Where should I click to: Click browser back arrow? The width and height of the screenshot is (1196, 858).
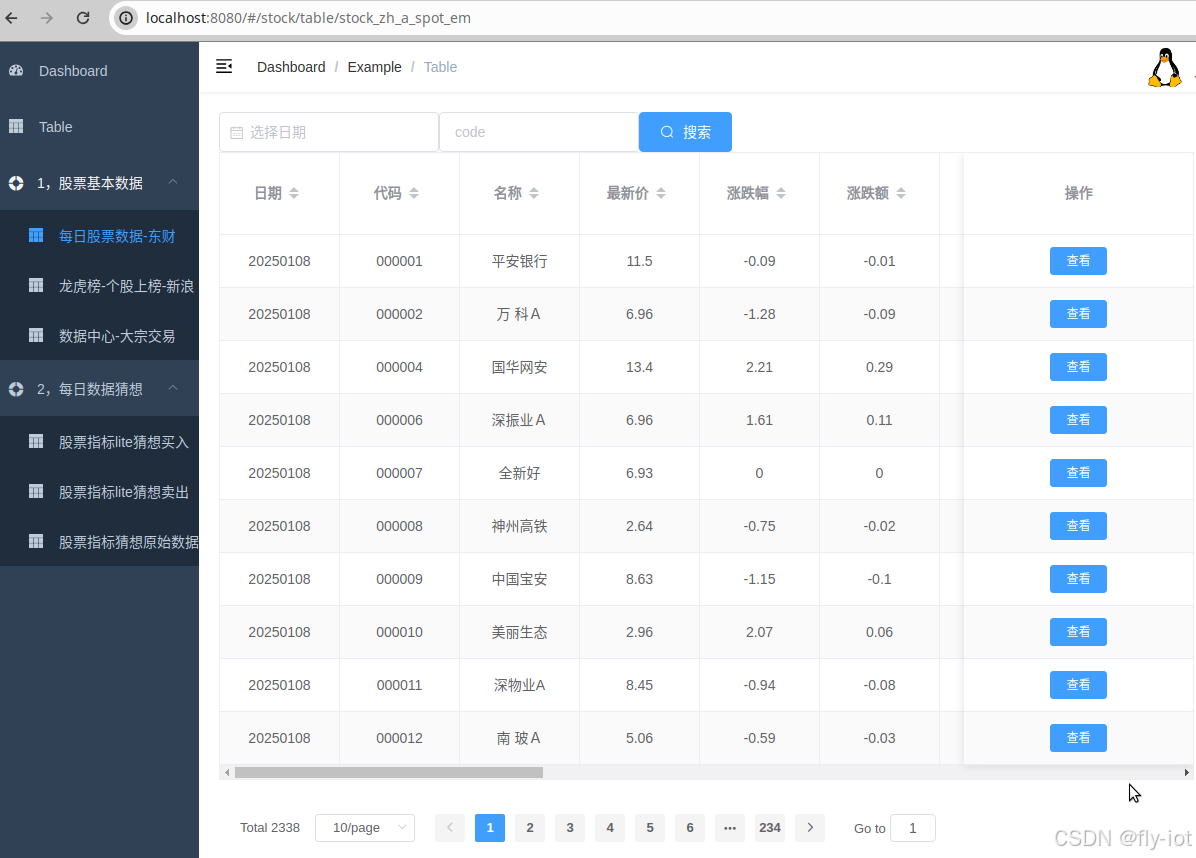(x=11, y=18)
